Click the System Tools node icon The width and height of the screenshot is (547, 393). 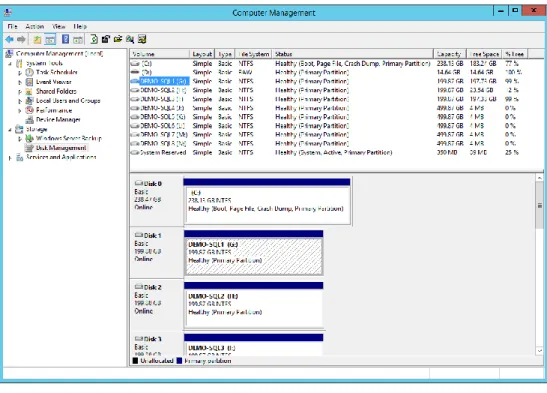[20, 63]
